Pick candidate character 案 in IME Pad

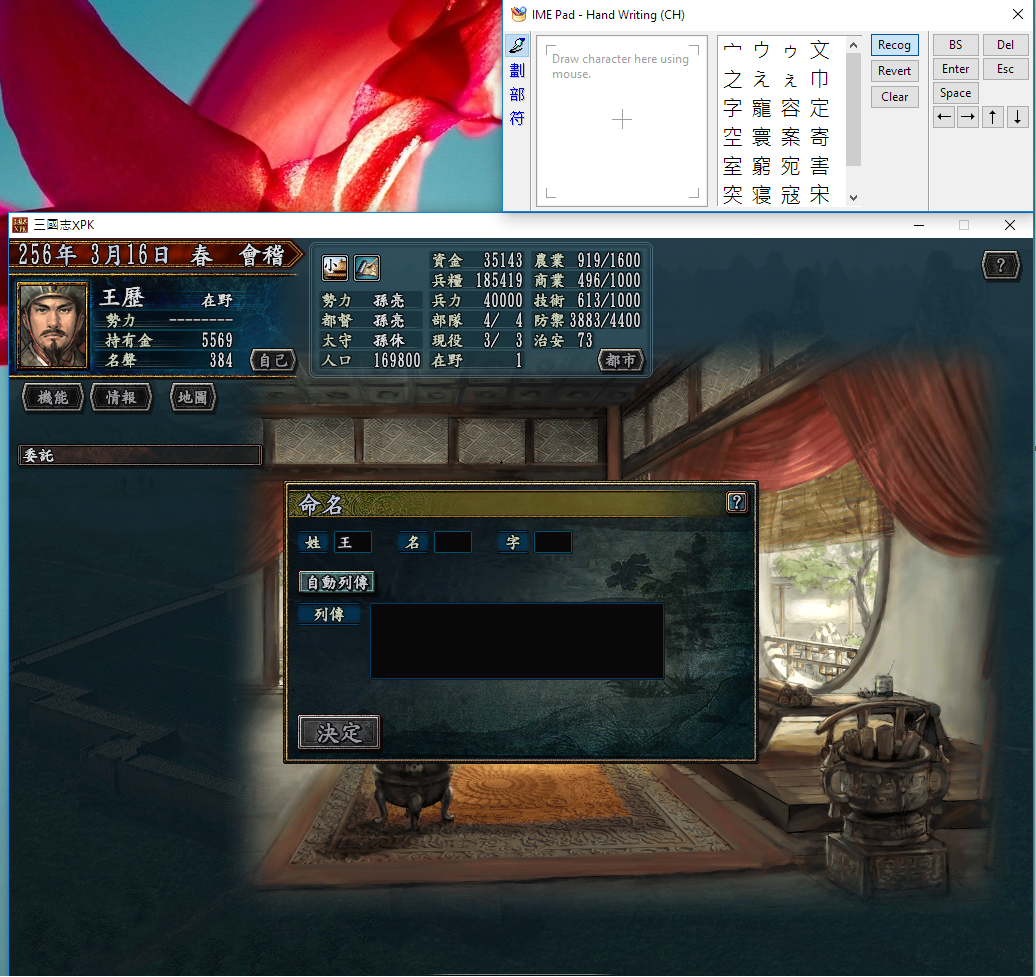click(790, 137)
